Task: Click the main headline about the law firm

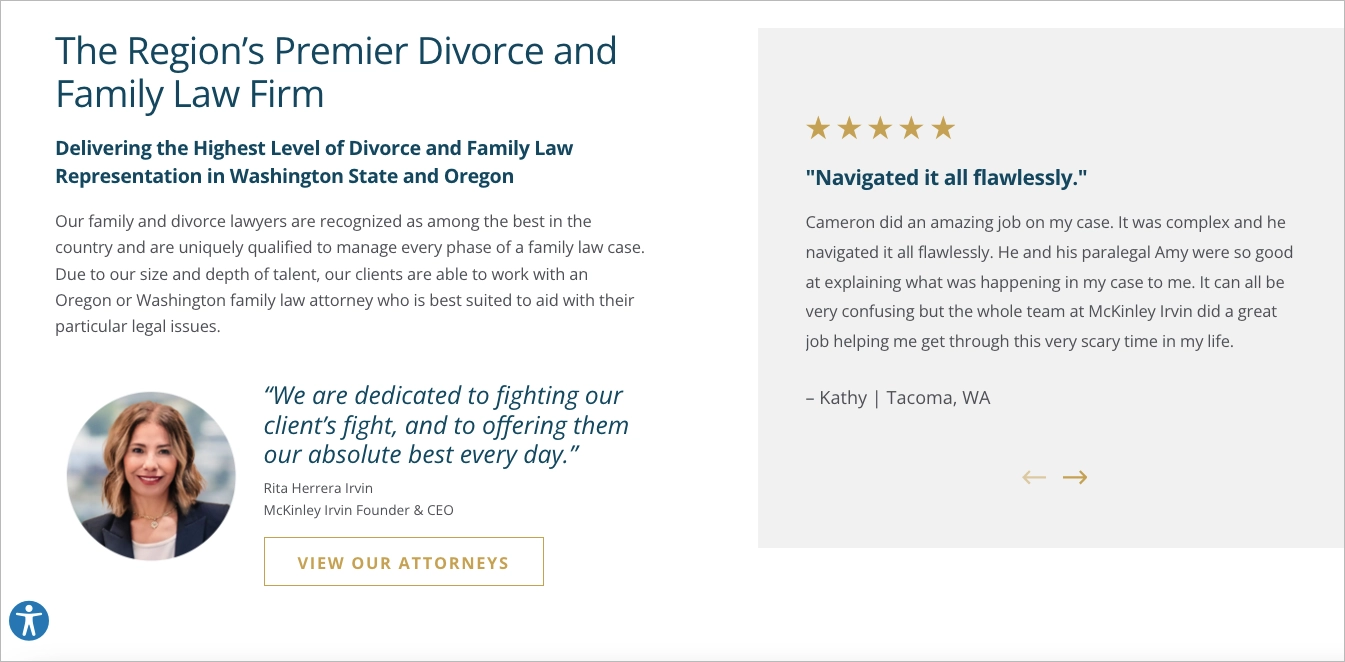Action: tap(335, 72)
